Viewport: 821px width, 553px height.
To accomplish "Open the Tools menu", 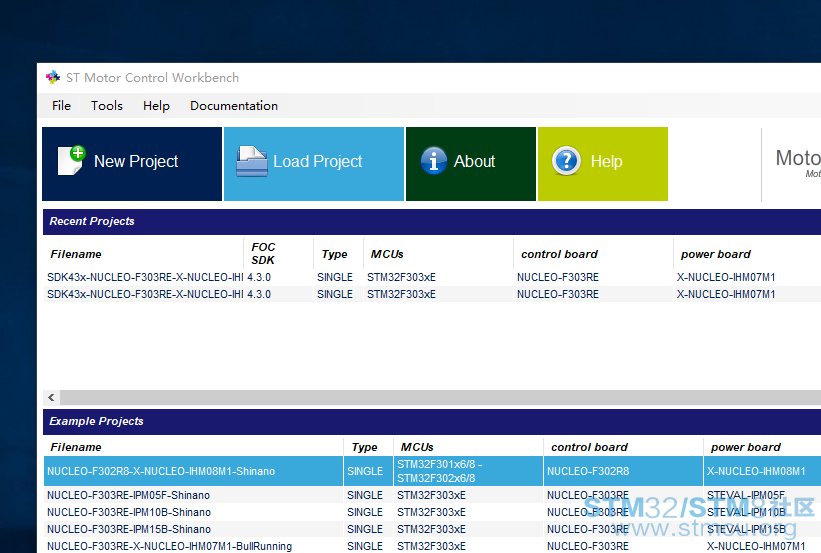I will pos(107,106).
